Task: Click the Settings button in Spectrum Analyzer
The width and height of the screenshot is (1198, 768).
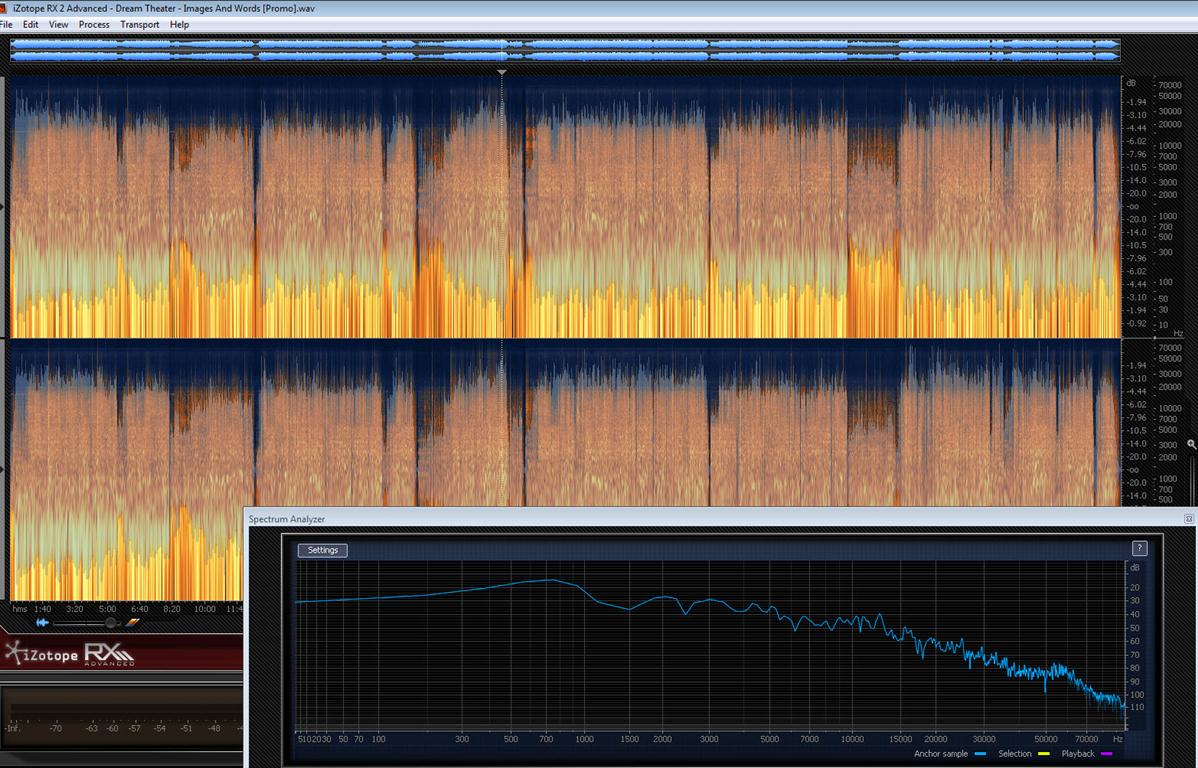Action: (x=322, y=550)
